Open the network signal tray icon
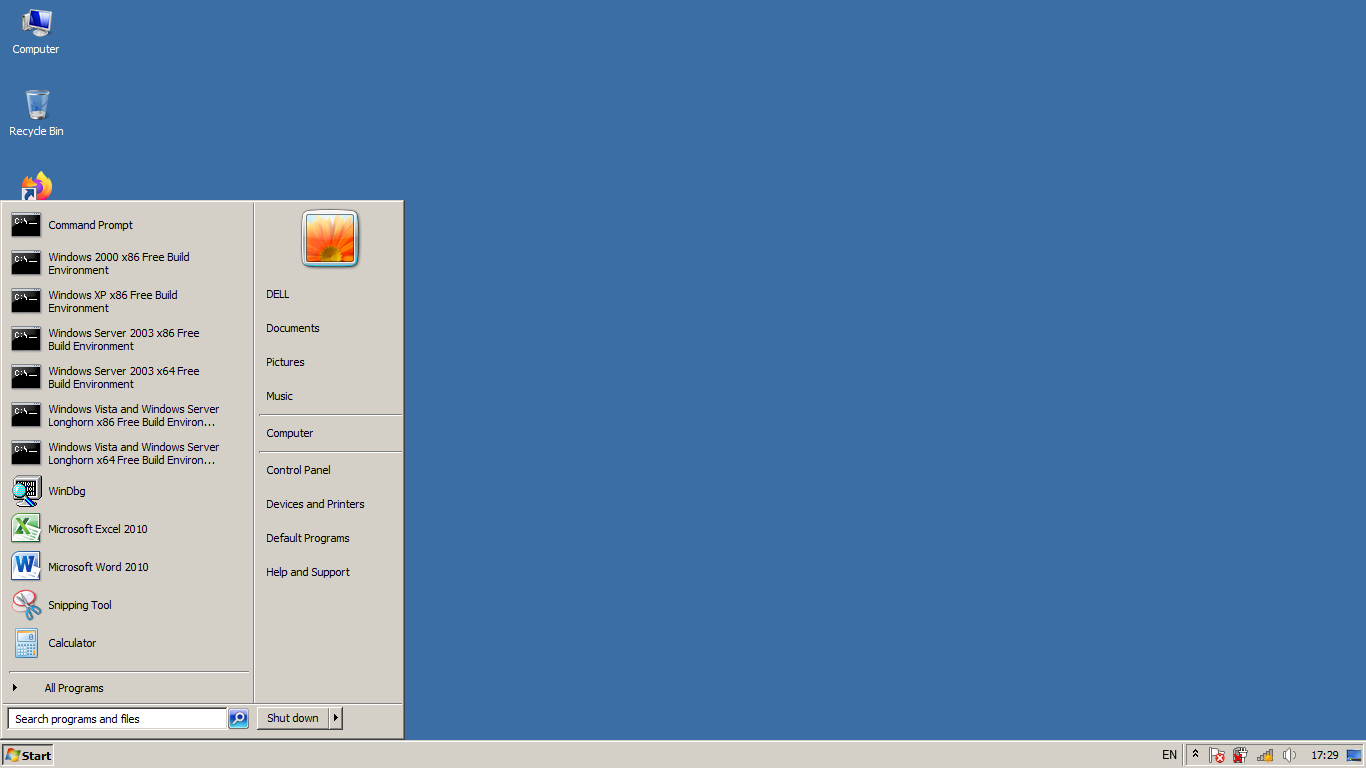 [1265, 755]
